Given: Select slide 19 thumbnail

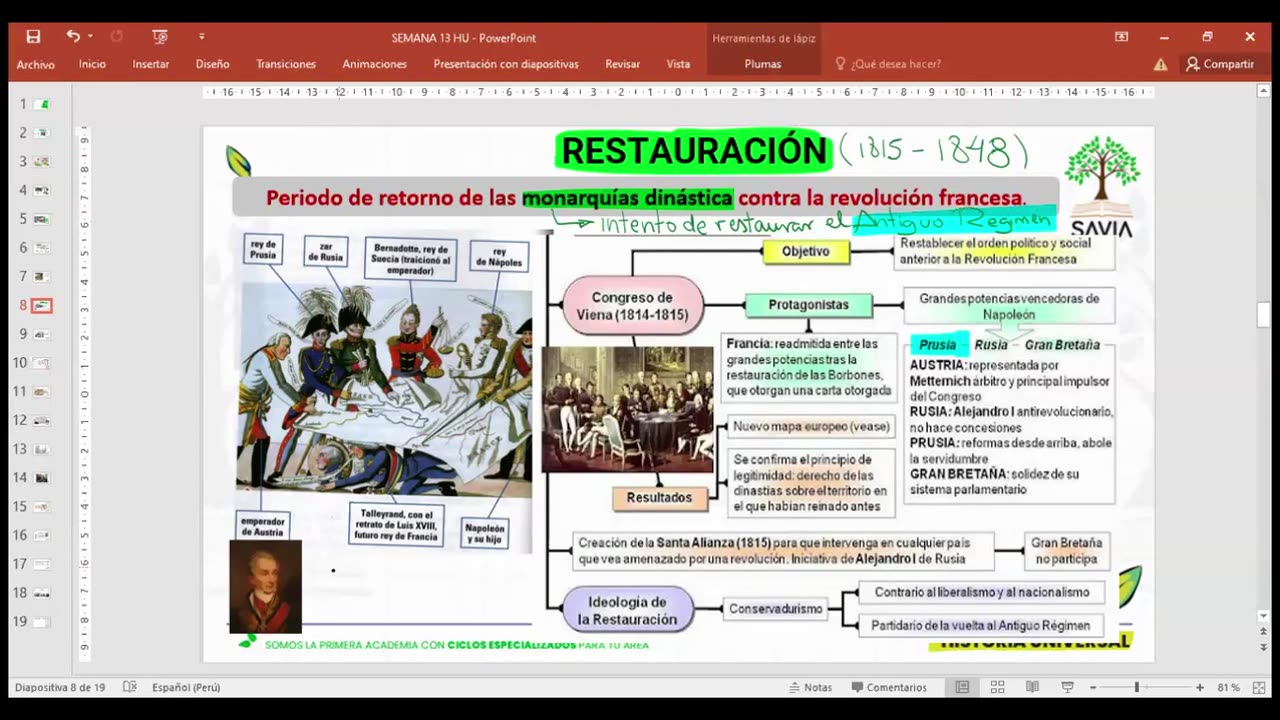Looking at the screenshot, I should (42, 622).
